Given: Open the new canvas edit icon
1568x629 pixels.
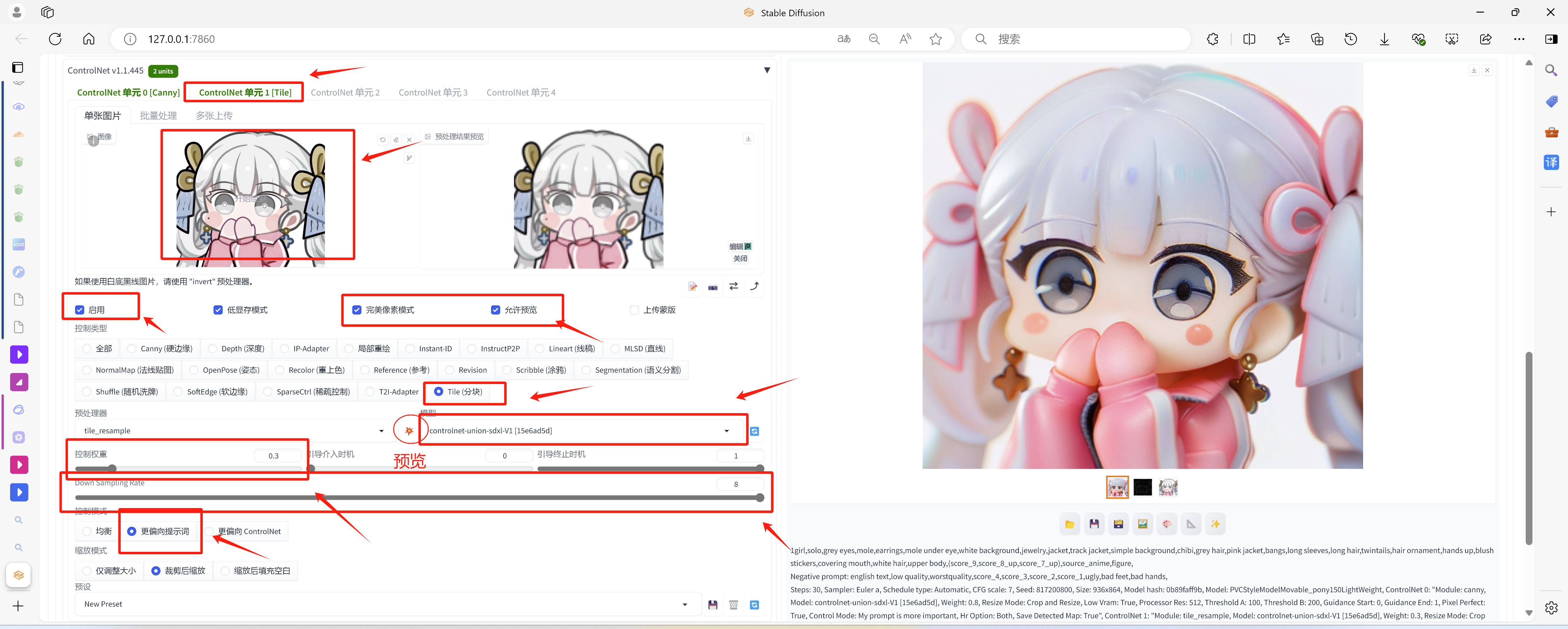Looking at the screenshot, I should (693, 287).
